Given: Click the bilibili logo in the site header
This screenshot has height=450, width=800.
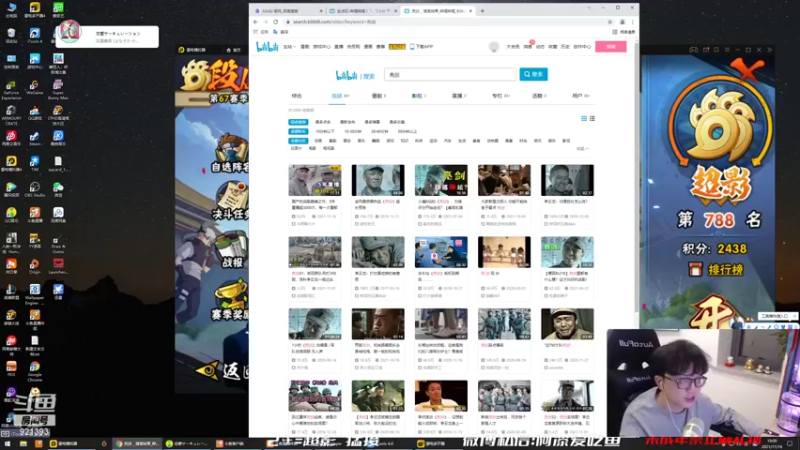Looking at the screenshot, I should pos(267,47).
